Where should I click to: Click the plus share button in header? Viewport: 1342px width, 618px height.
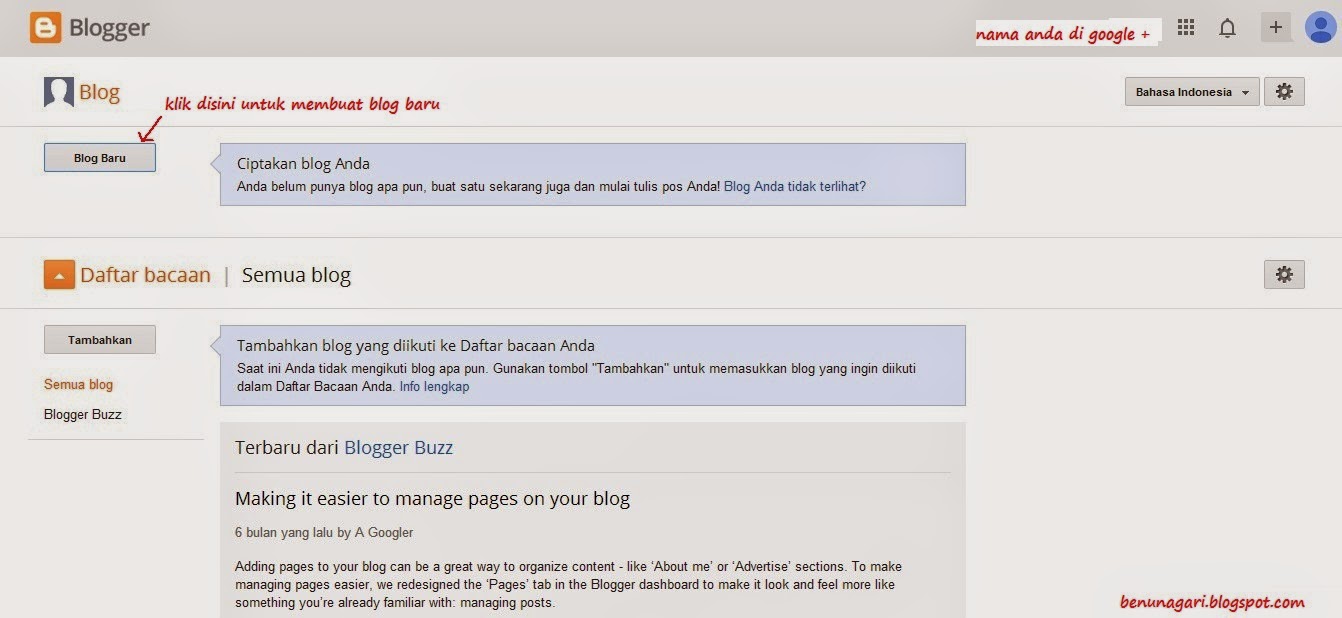click(x=1276, y=28)
